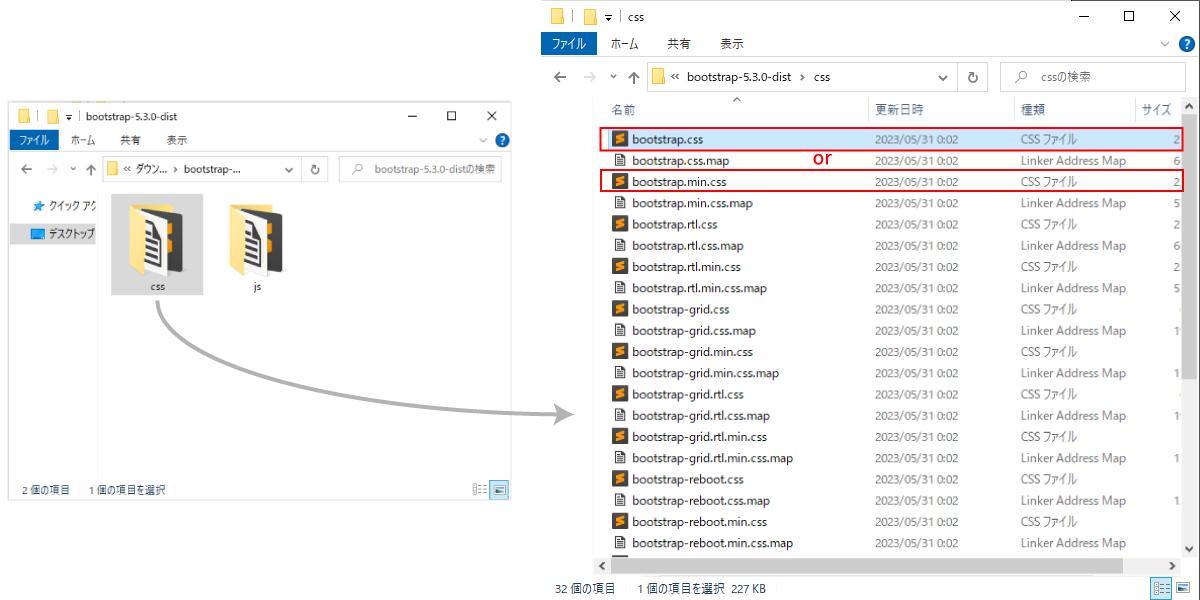
Task: Click bootstrap-5.3.0-dist breadcrumb in css window
Action: coord(739,77)
